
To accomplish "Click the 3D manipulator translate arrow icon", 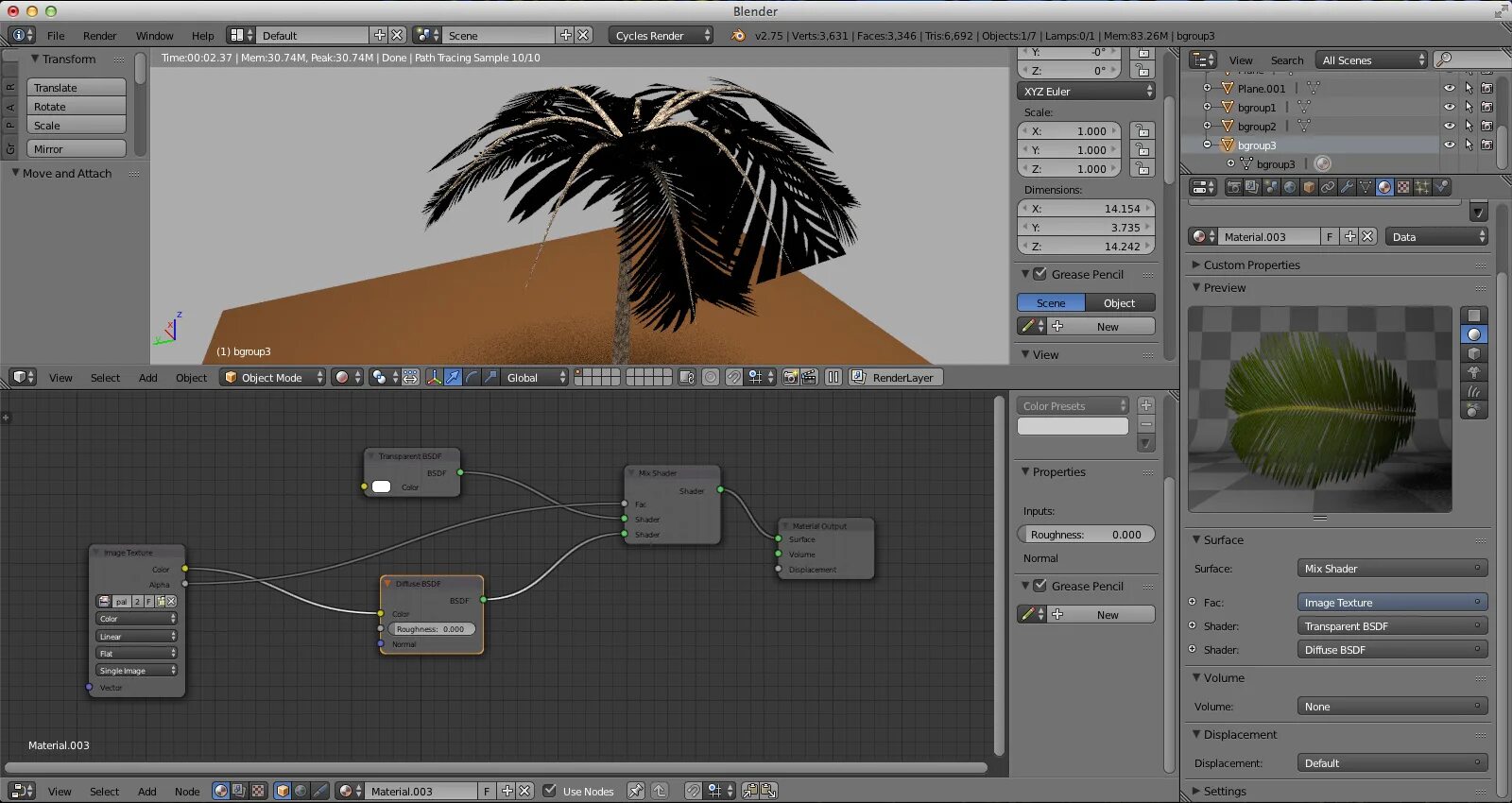I will [453, 377].
